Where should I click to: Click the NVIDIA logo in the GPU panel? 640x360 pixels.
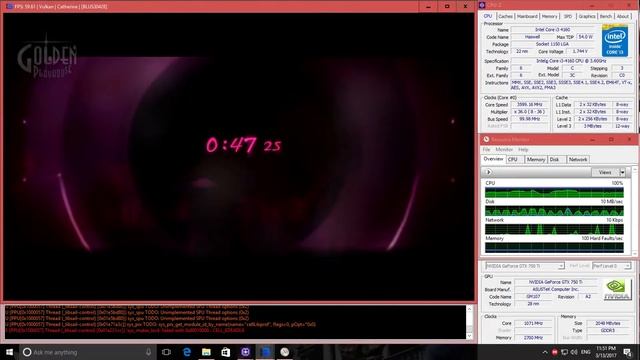click(617, 289)
